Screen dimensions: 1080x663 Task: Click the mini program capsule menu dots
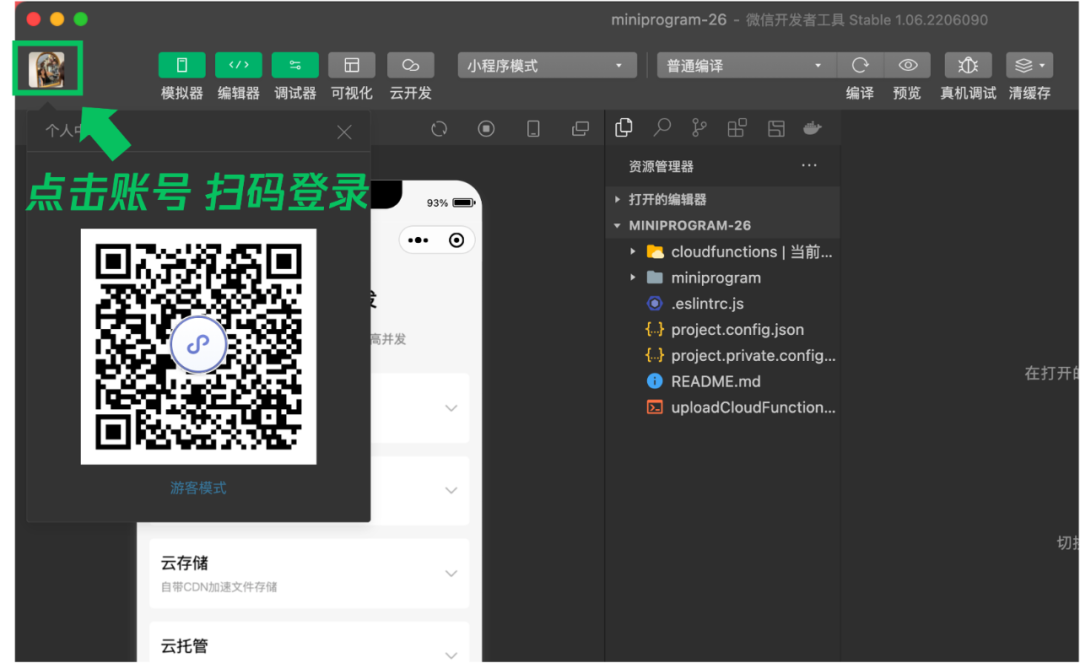(418, 240)
